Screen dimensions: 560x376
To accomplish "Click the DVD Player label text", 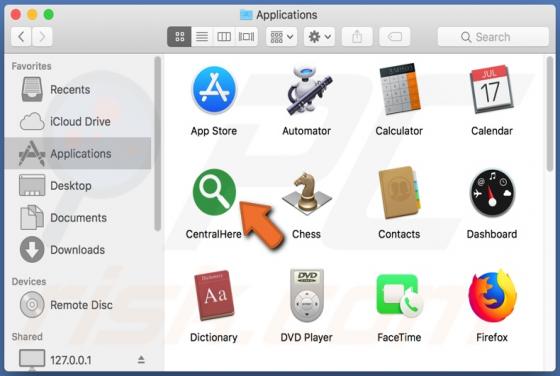I will [306, 337].
